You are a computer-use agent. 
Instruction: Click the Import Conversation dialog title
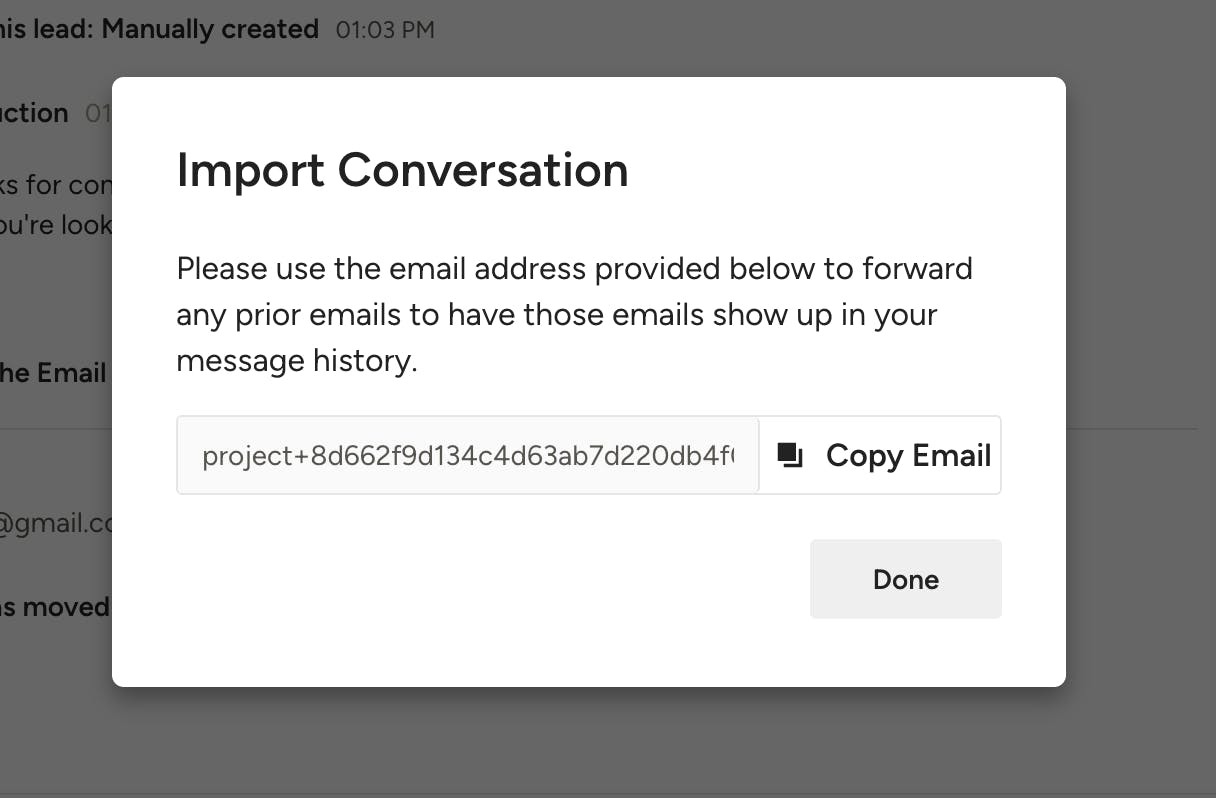pos(402,170)
